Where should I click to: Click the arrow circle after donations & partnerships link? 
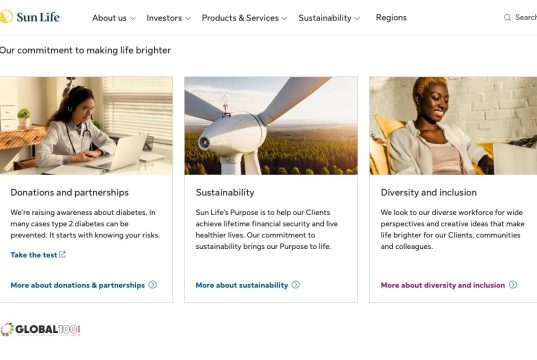click(x=153, y=285)
